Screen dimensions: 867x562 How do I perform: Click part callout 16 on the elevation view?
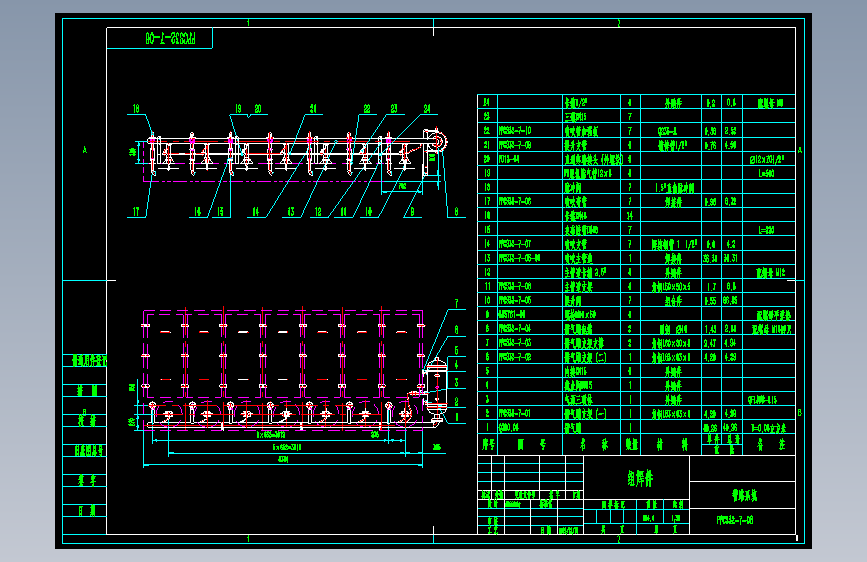[197, 211]
